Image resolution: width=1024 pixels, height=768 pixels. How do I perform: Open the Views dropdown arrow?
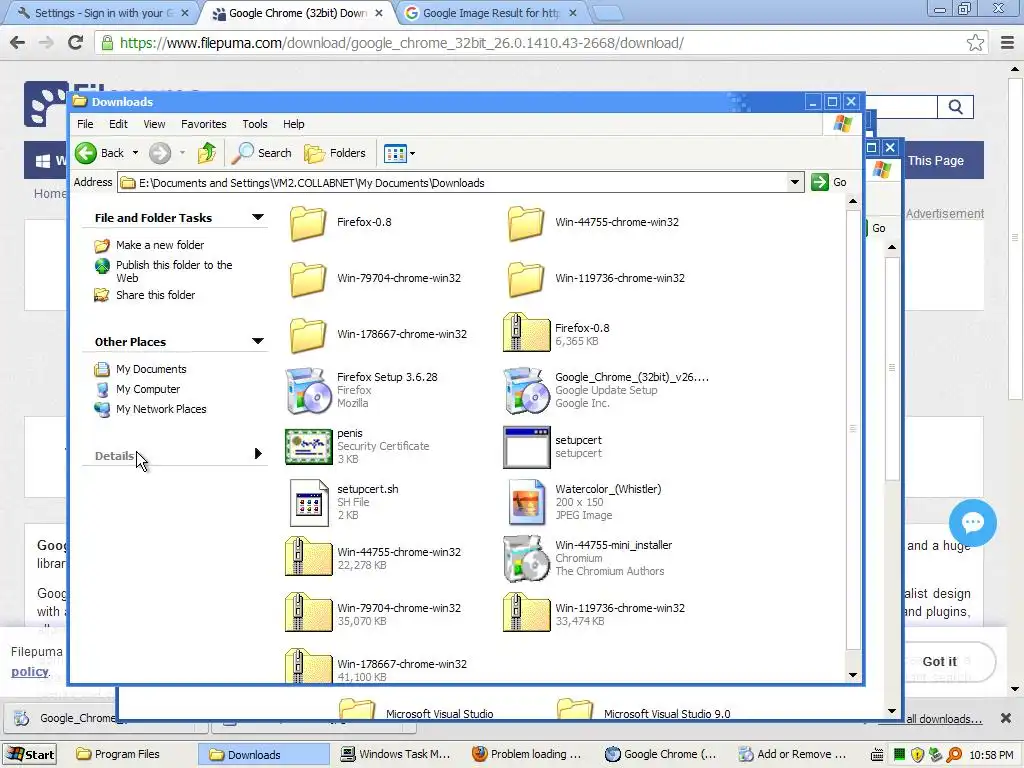tap(412, 153)
